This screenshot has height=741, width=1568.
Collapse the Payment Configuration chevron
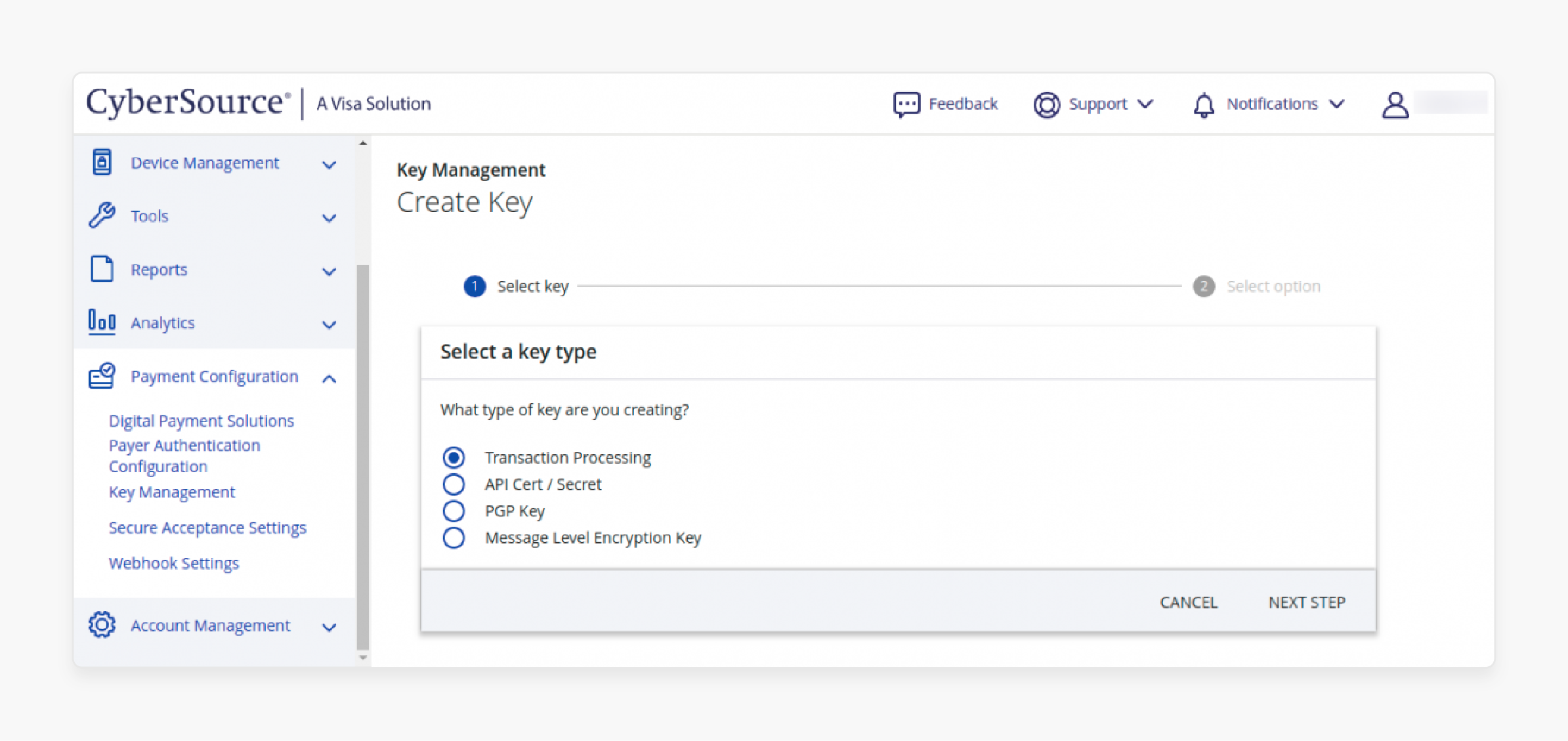click(329, 379)
